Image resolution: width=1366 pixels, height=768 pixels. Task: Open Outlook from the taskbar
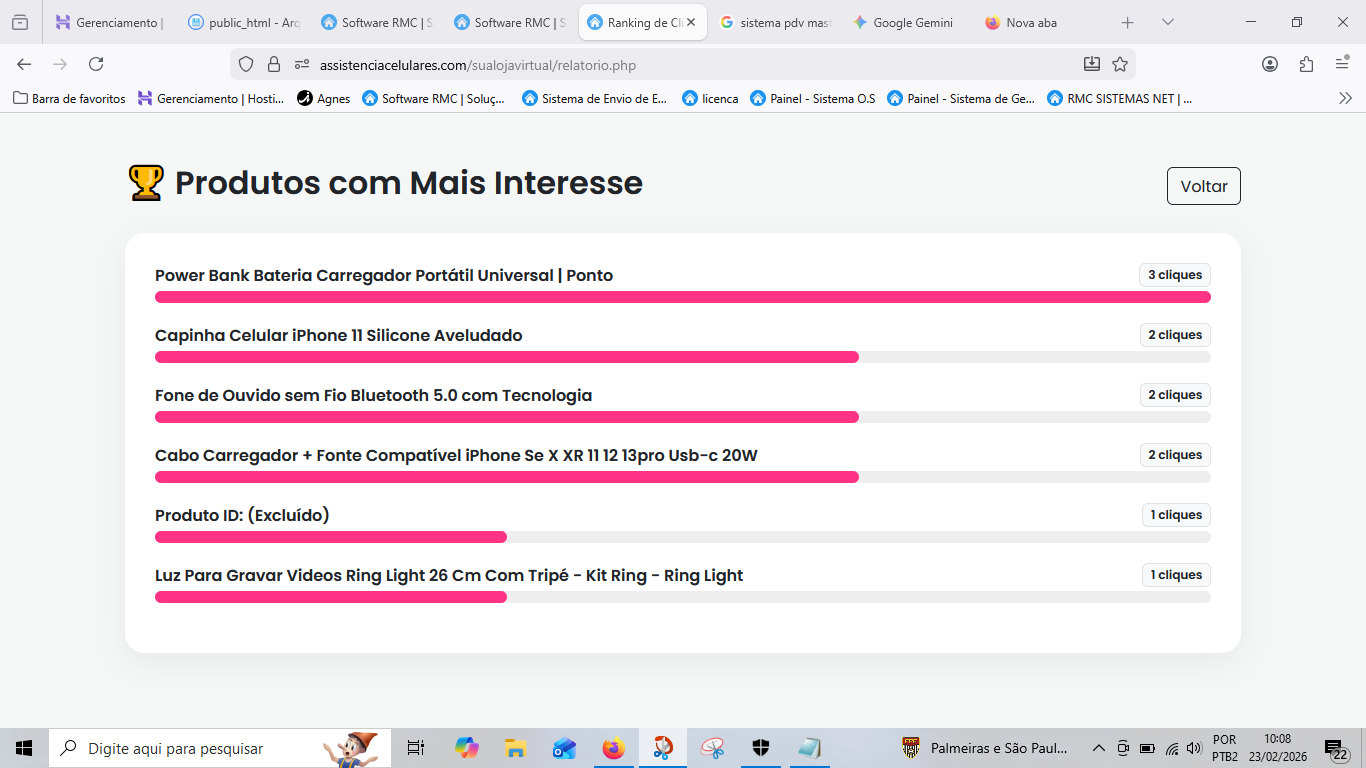(563, 747)
